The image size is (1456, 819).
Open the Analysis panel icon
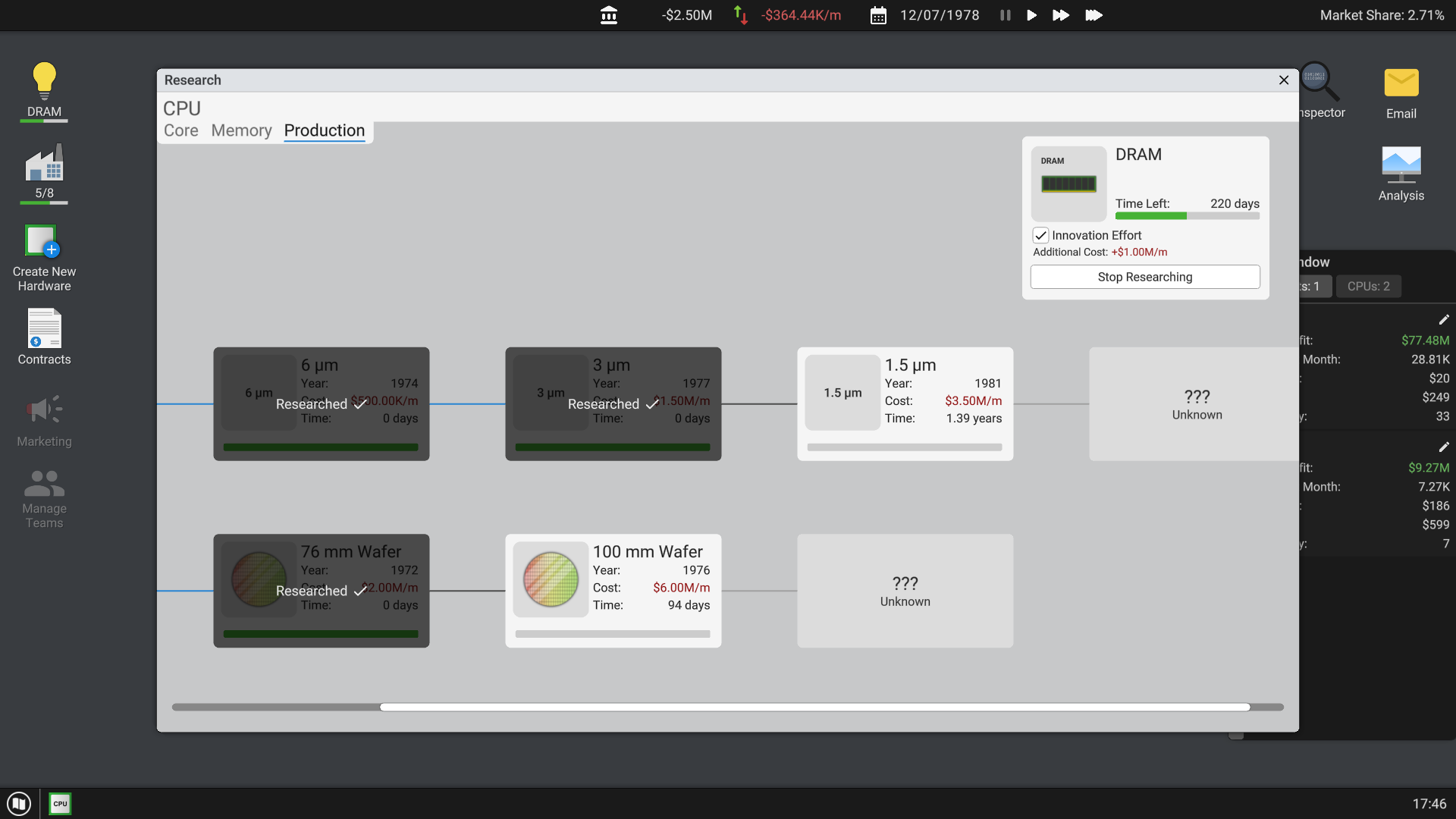tap(1401, 165)
